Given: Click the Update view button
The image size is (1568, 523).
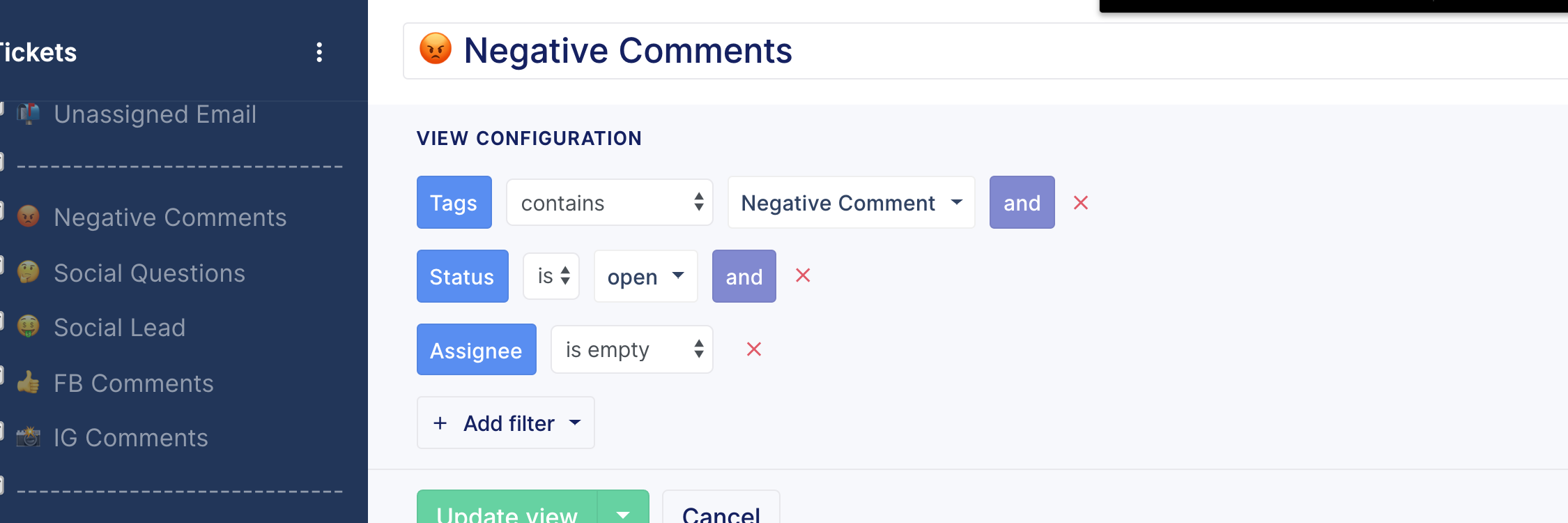Looking at the screenshot, I should [507, 508].
